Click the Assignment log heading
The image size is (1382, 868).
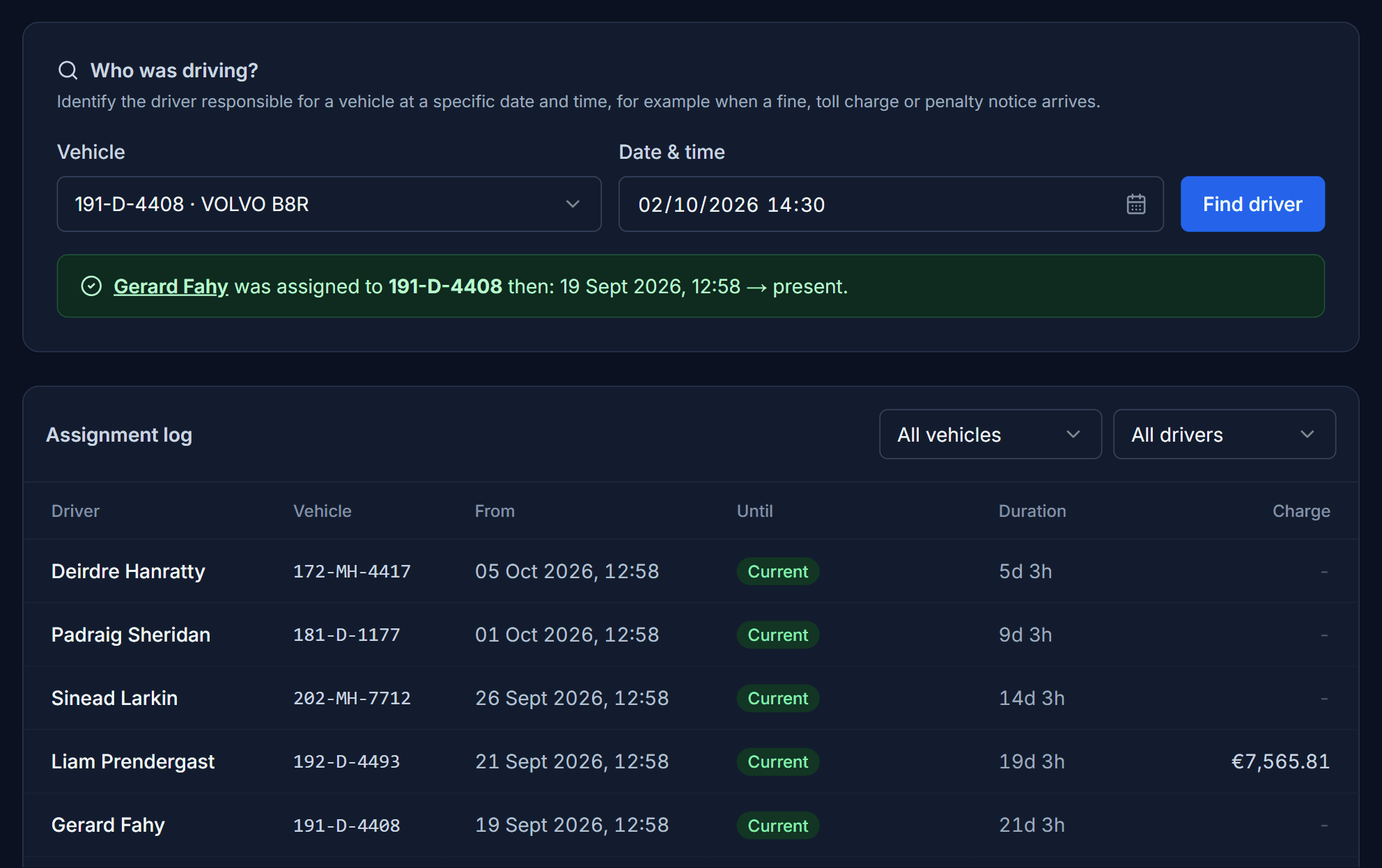(x=119, y=435)
